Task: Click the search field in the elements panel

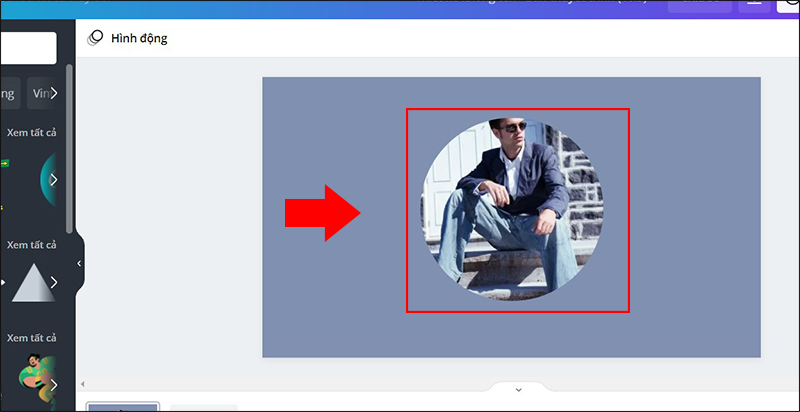Action: click(x=28, y=48)
